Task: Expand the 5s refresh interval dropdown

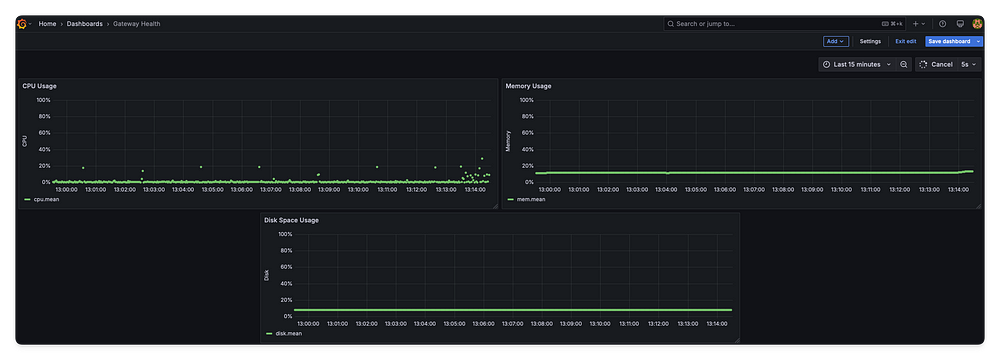Action: (969, 64)
